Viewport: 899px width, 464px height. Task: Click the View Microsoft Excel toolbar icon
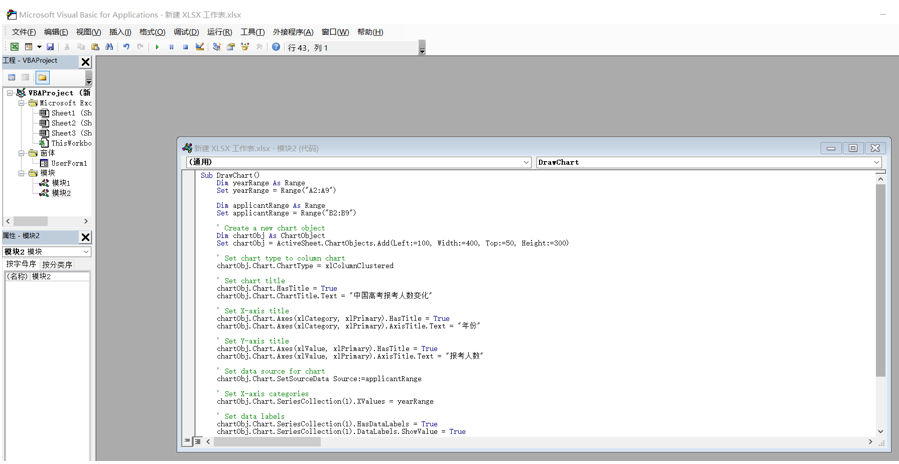[x=14, y=47]
